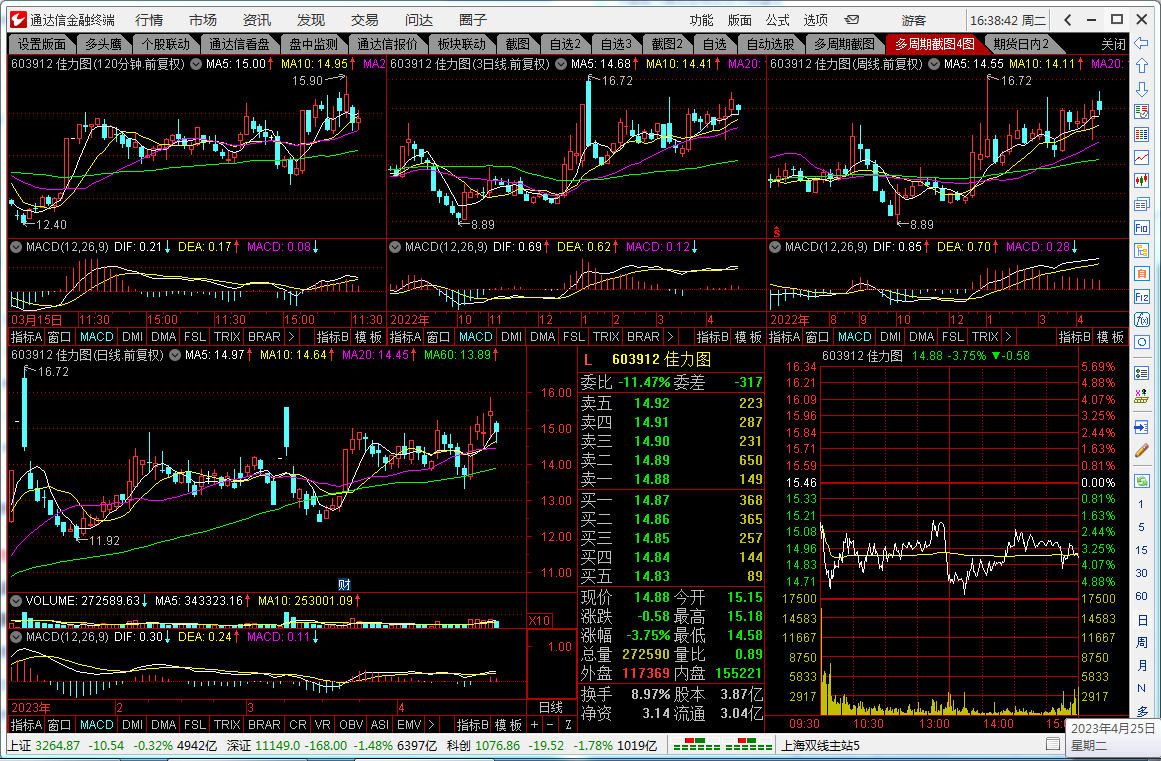Click 模板 button in the daily chart

click(x=509, y=725)
